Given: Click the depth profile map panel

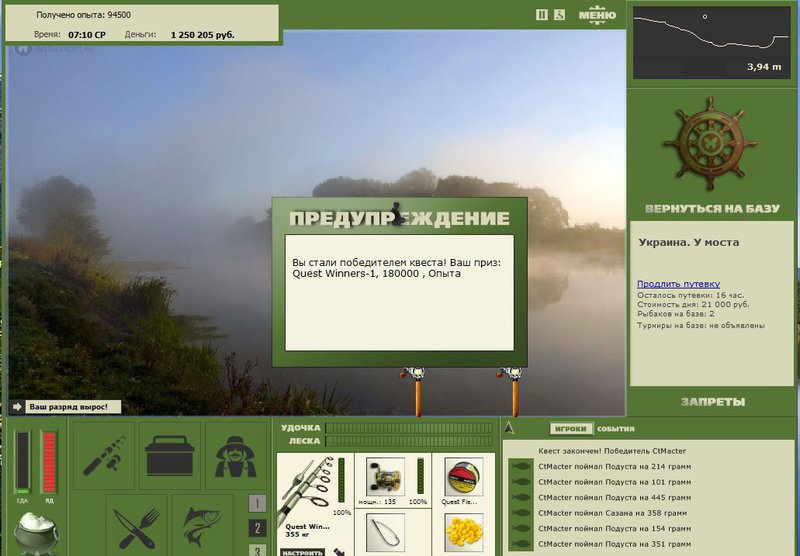Looking at the screenshot, I should tap(711, 42).
